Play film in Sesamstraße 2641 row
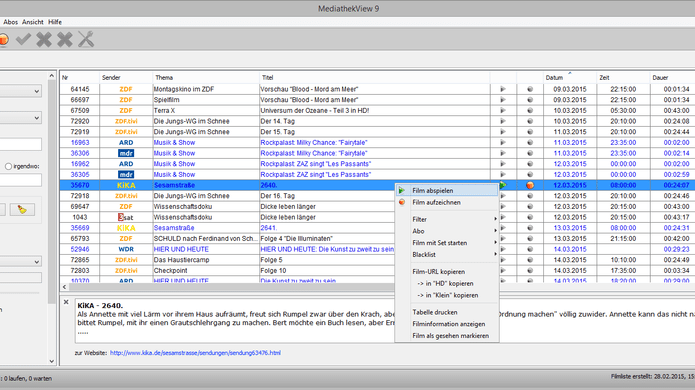Image resolution: width=695 pixels, height=390 pixels. click(503, 228)
